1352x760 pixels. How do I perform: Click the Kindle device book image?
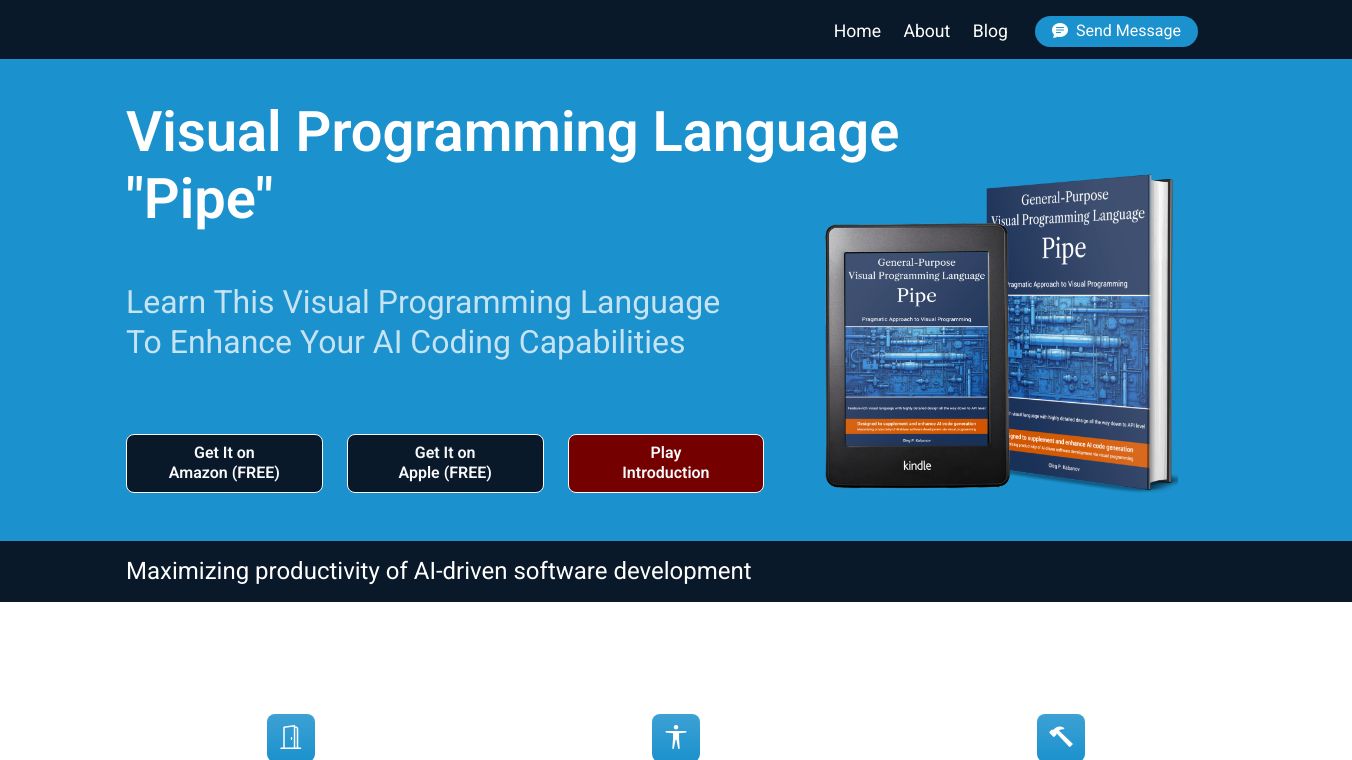click(x=916, y=356)
